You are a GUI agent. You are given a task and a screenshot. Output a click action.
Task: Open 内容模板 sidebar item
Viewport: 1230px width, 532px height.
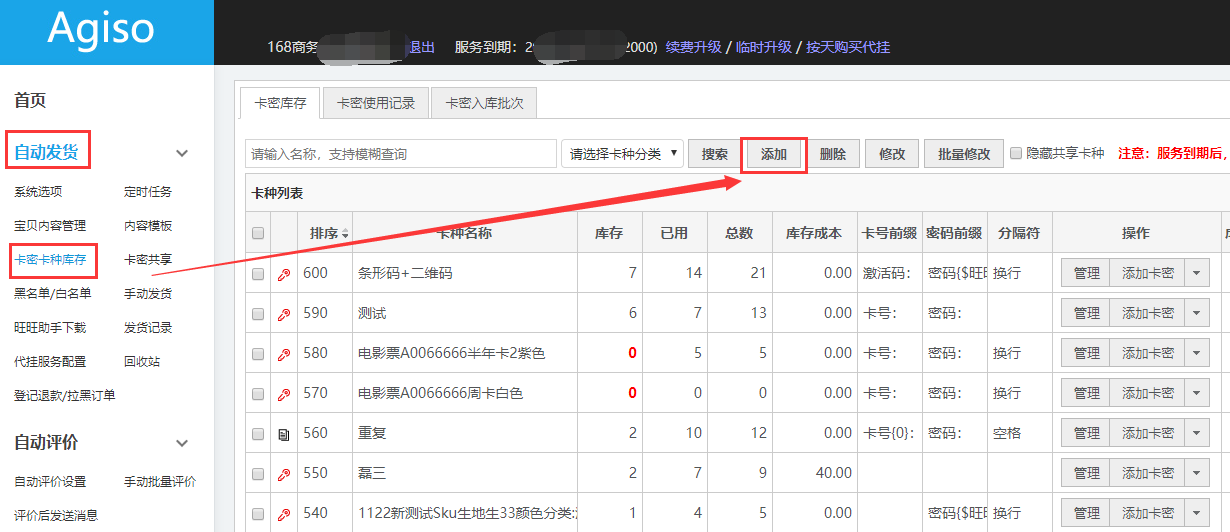coord(148,226)
